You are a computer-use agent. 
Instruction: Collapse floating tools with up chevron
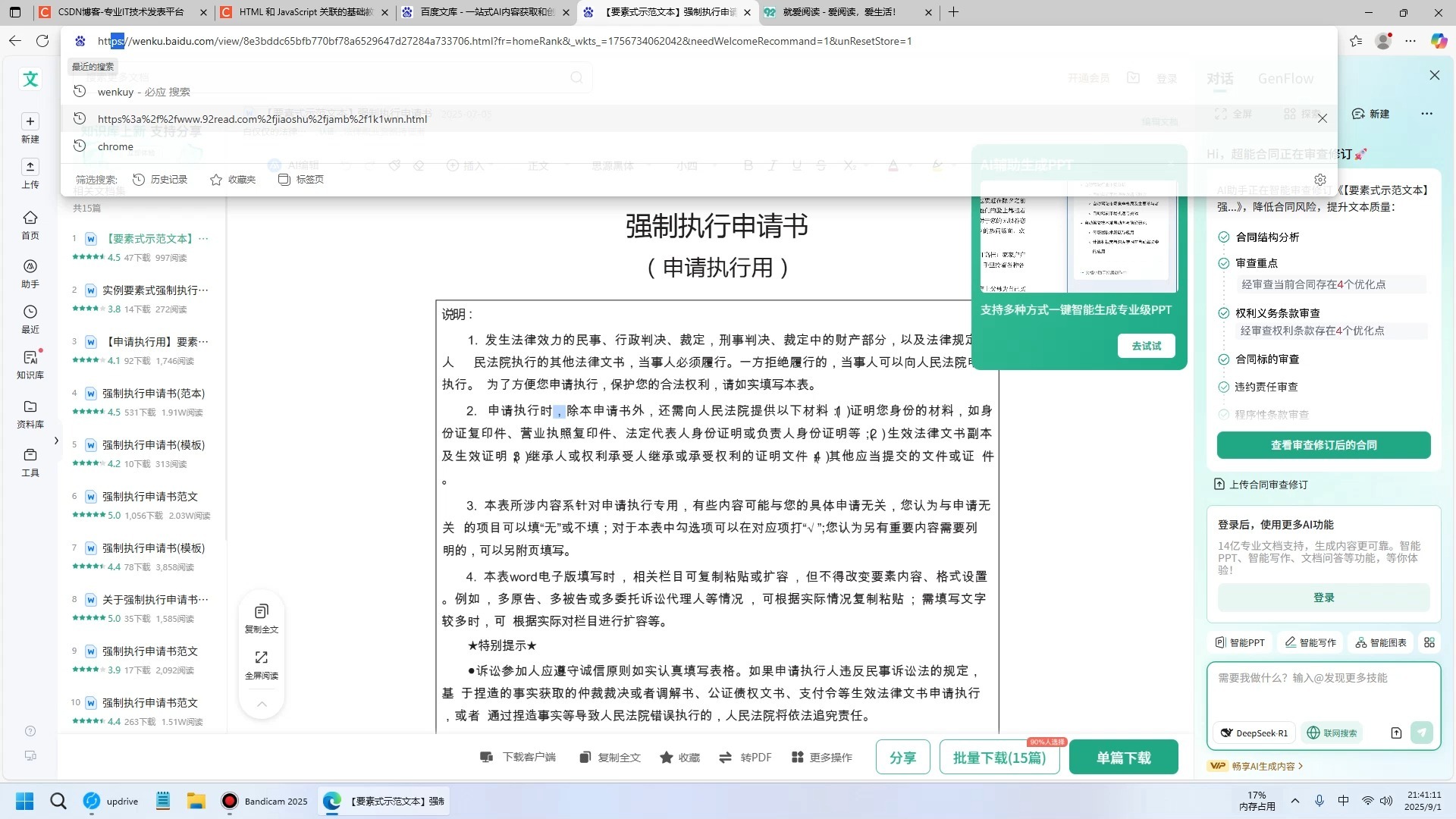pyautogui.click(x=262, y=704)
